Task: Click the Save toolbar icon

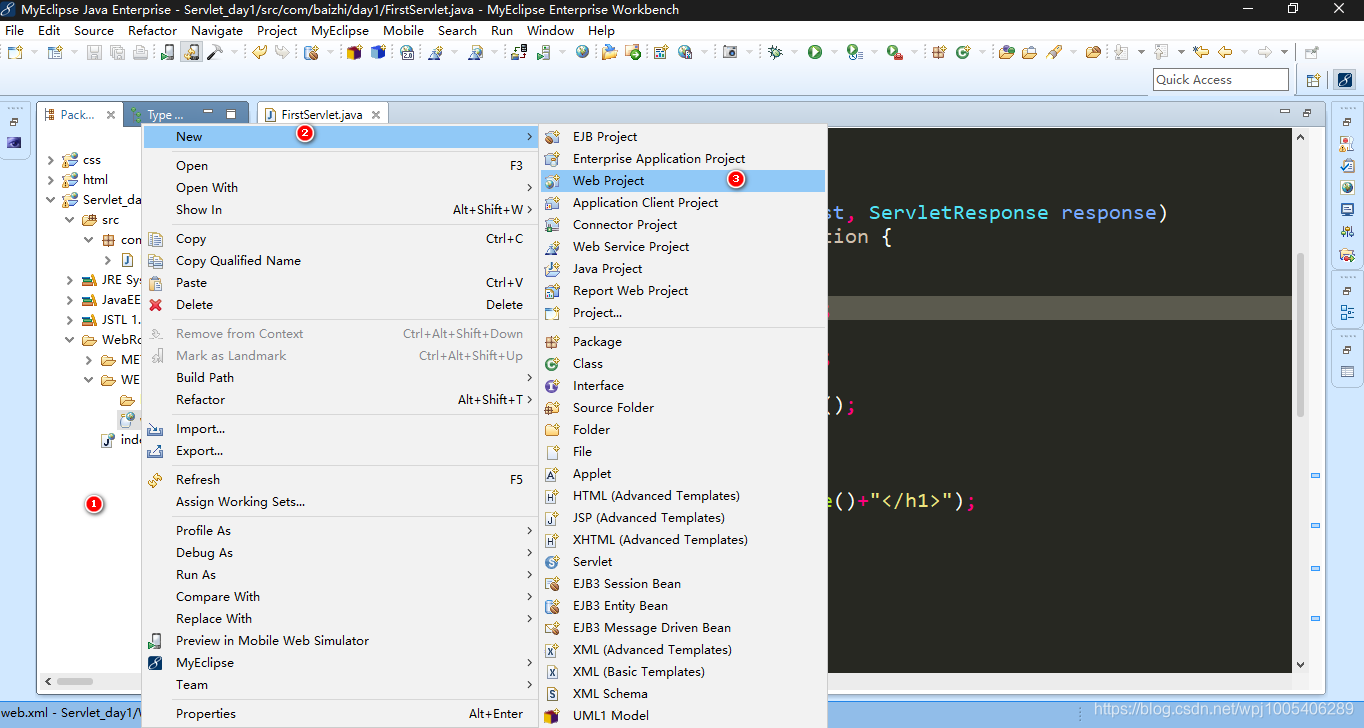Action: tap(93, 52)
